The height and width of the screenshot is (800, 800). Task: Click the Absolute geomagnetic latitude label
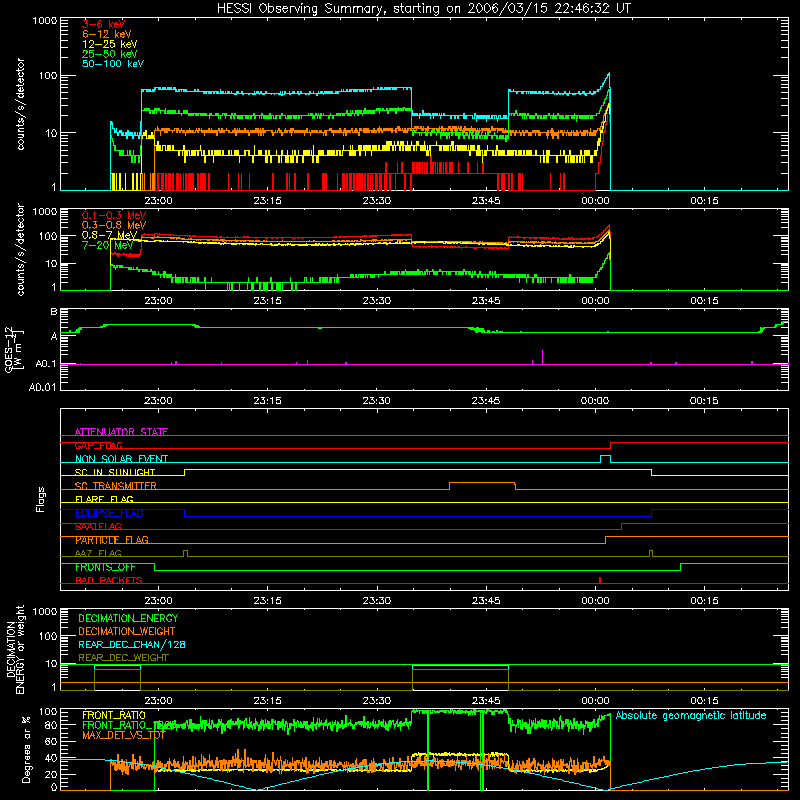click(691, 715)
